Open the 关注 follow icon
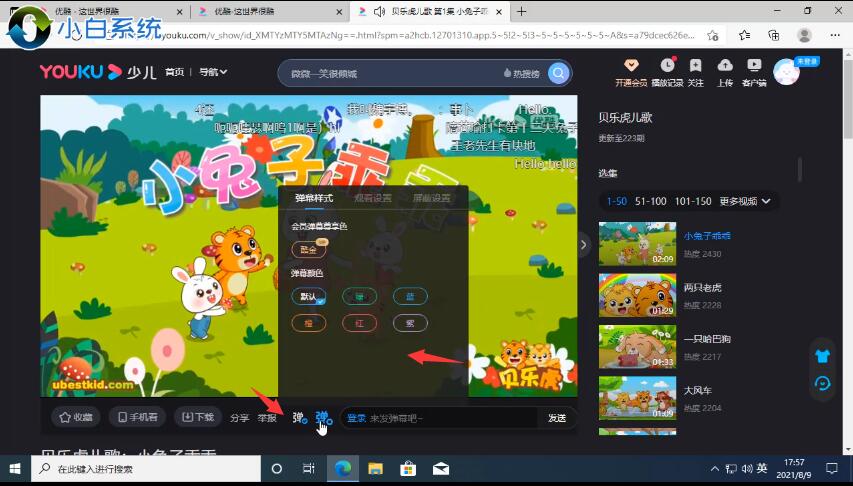The height and width of the screenshot is (486, 853). tap(696, 73)
